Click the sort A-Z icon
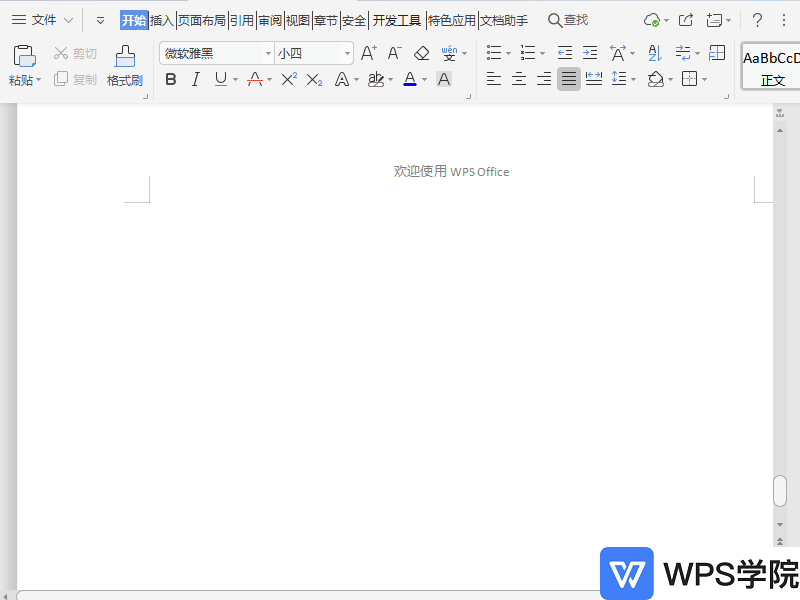 coord(654,53)
